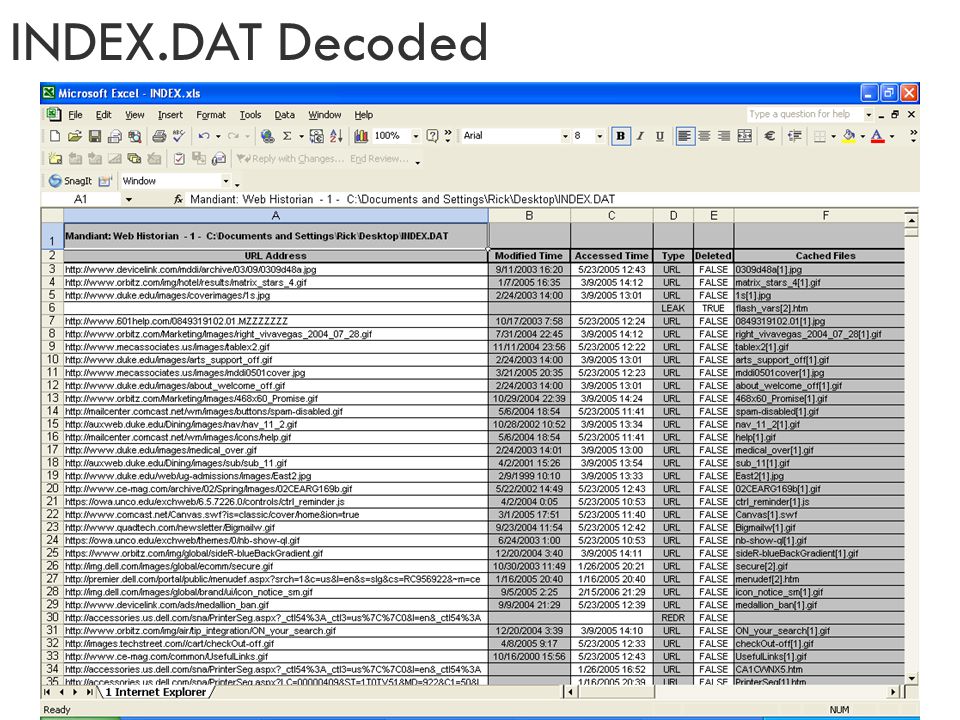The height and width of the screenshot is (720, 960).
Task: Expand the Undo history dropdown arrow
Action: pos(218,136)
